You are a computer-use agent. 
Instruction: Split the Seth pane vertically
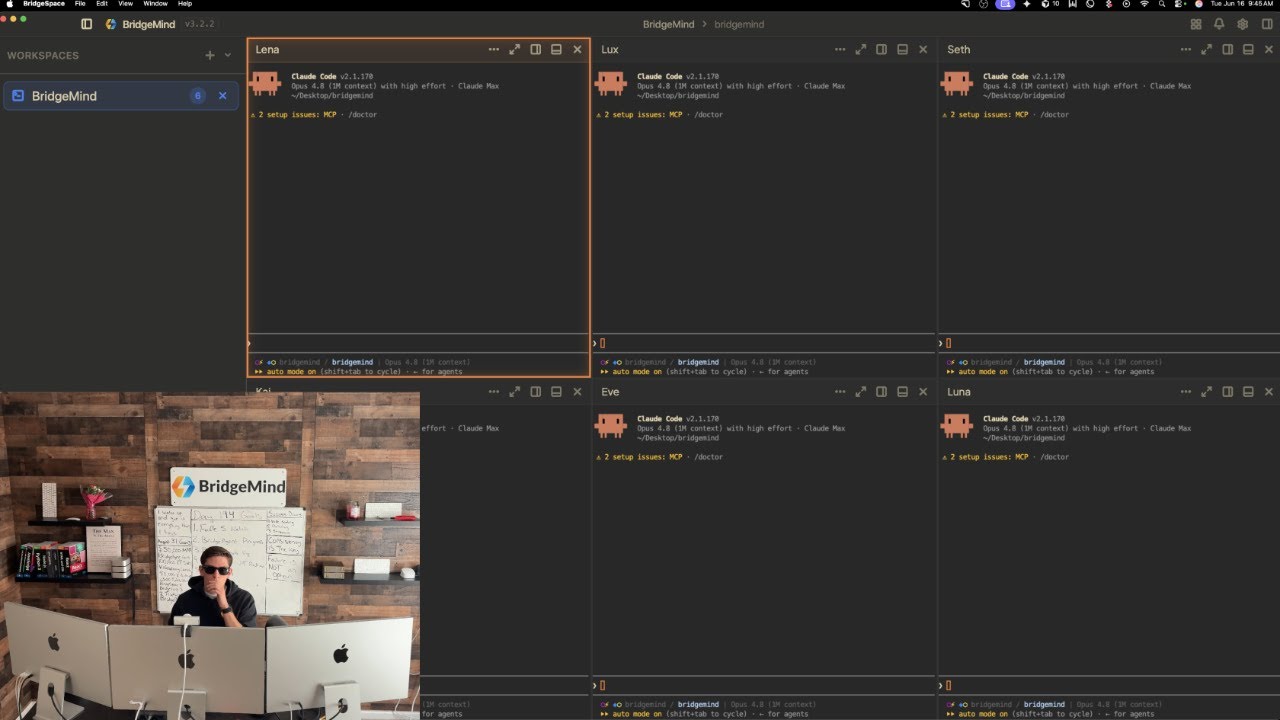tap(1227, 49)
